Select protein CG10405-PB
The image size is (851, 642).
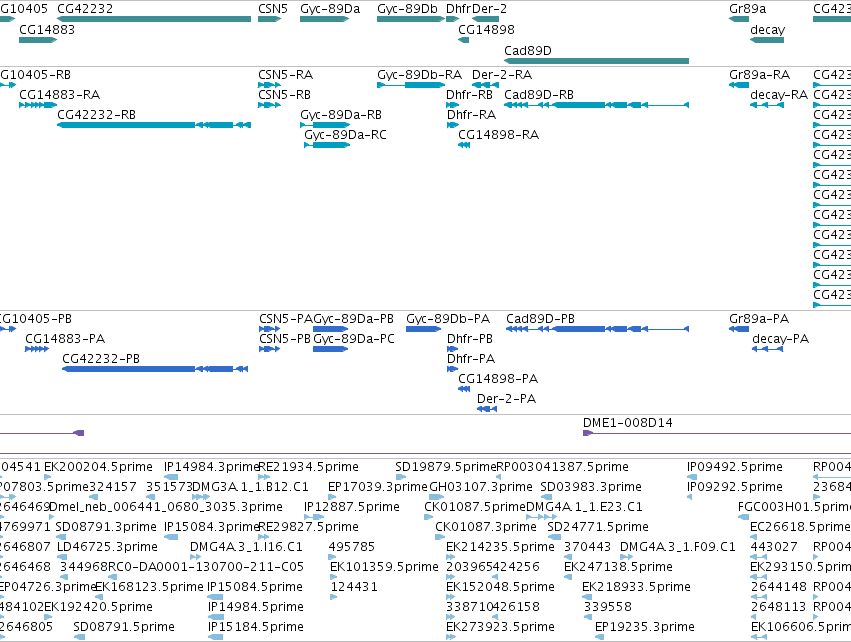(36, 319)
